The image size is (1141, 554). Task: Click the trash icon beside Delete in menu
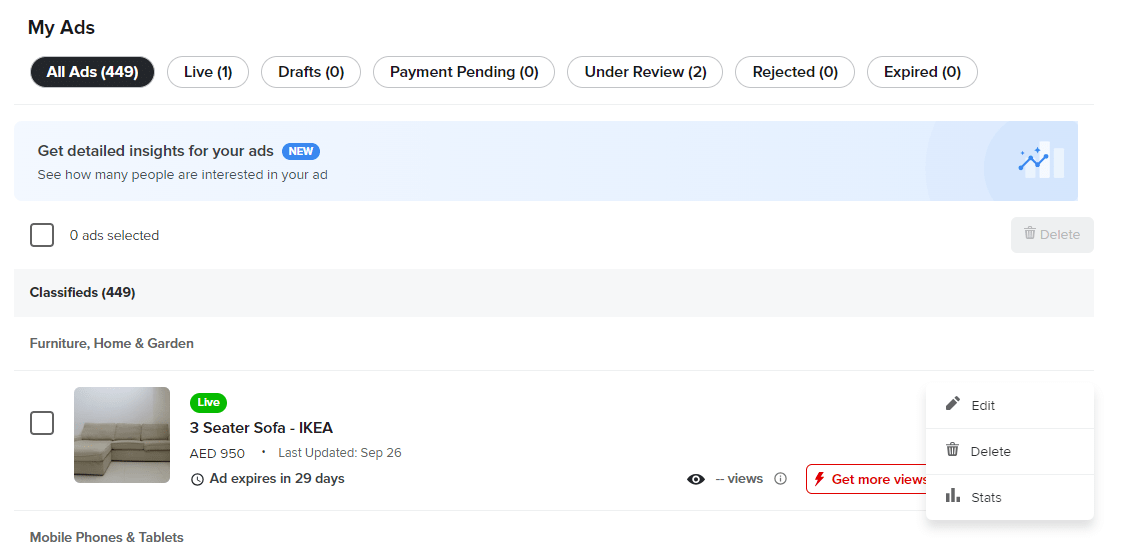952,449
